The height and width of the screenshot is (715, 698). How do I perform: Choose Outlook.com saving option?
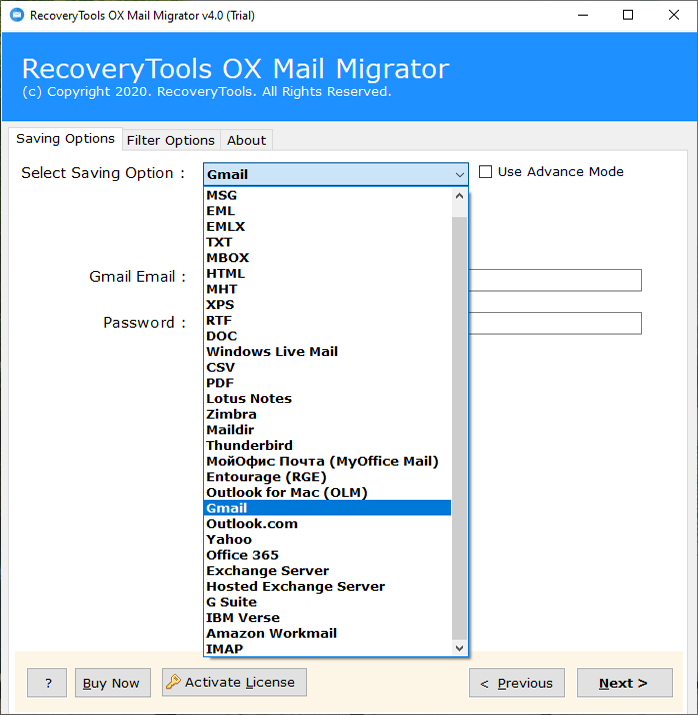(327, 523)
